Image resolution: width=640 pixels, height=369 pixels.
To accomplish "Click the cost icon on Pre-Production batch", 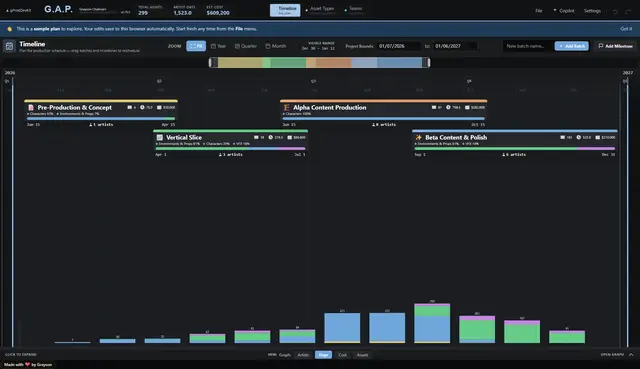I will pos(159,107).
